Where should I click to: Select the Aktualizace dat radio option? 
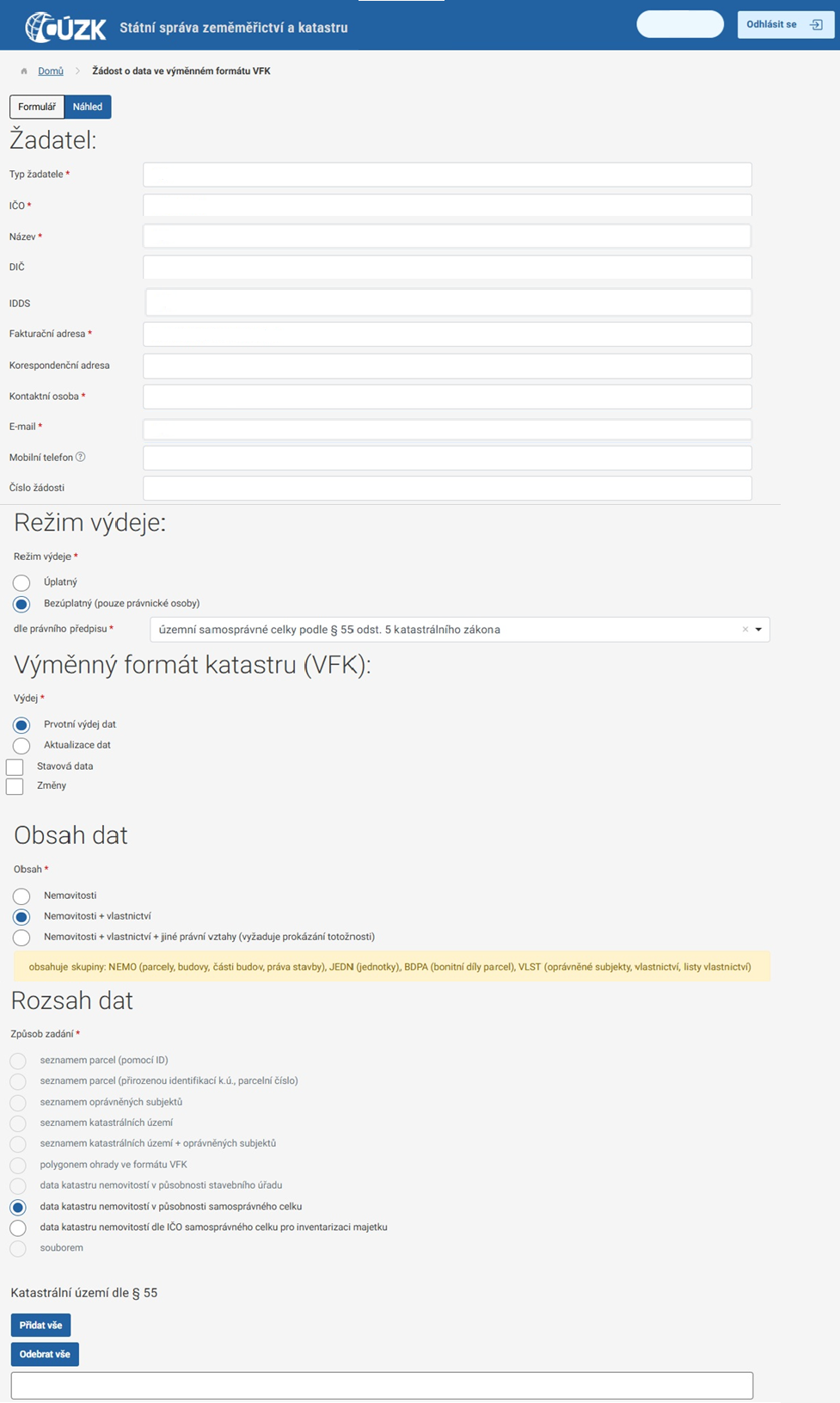(21, 746)
